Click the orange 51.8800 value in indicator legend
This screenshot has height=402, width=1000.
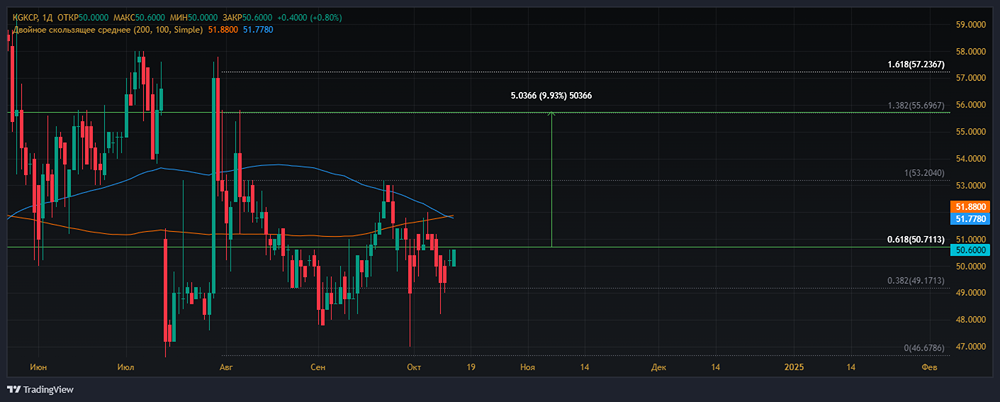pos(223,30)
